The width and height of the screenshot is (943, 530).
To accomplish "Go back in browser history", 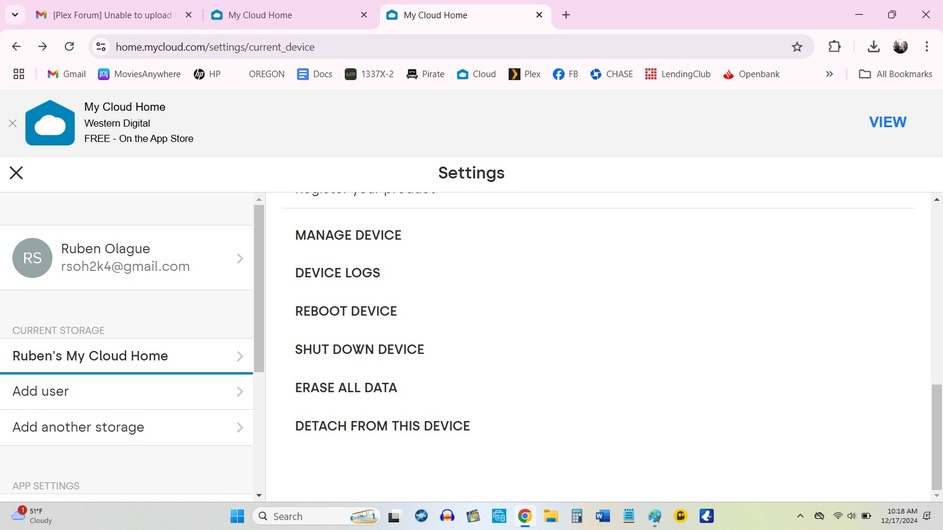I will [16, 46].
